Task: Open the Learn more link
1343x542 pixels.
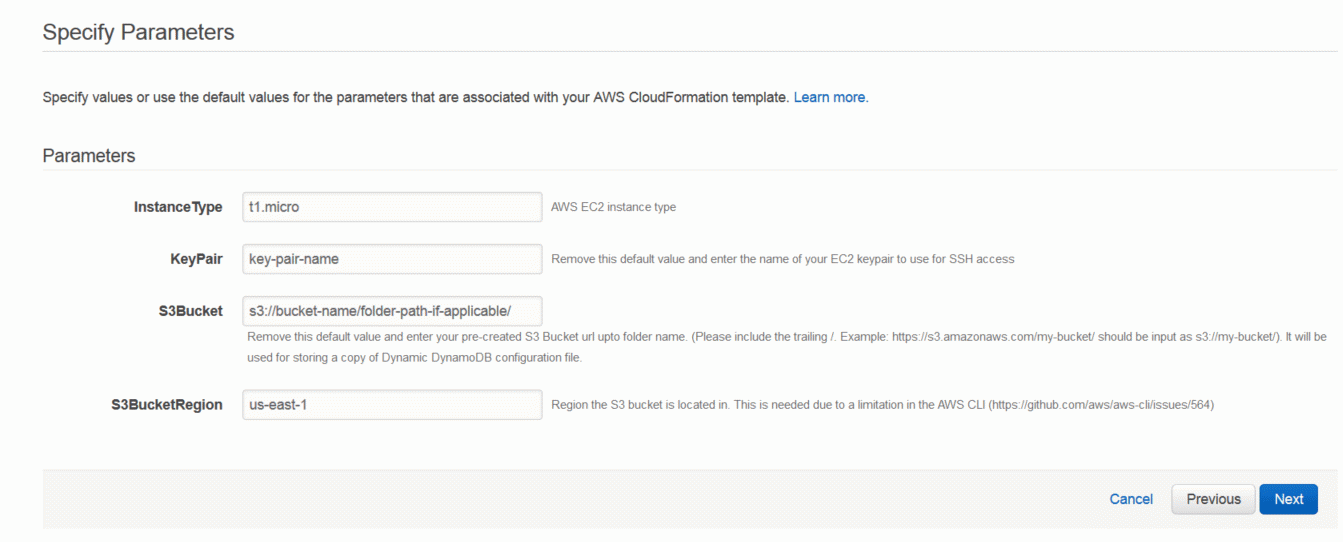Action: (x=829, y=98)
